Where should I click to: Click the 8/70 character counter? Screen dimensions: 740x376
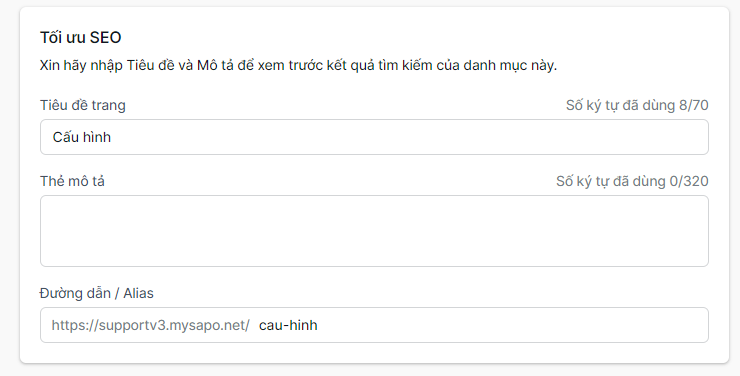click(693, 105)
